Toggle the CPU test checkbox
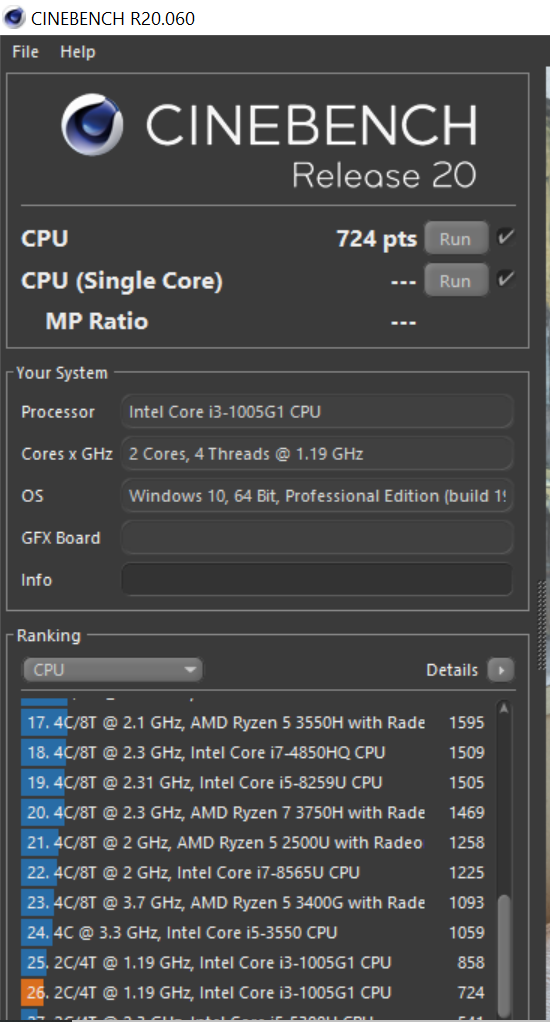The width and height of the screenshot is (550, 1022). pyautogui.click(x=505, y=238)
